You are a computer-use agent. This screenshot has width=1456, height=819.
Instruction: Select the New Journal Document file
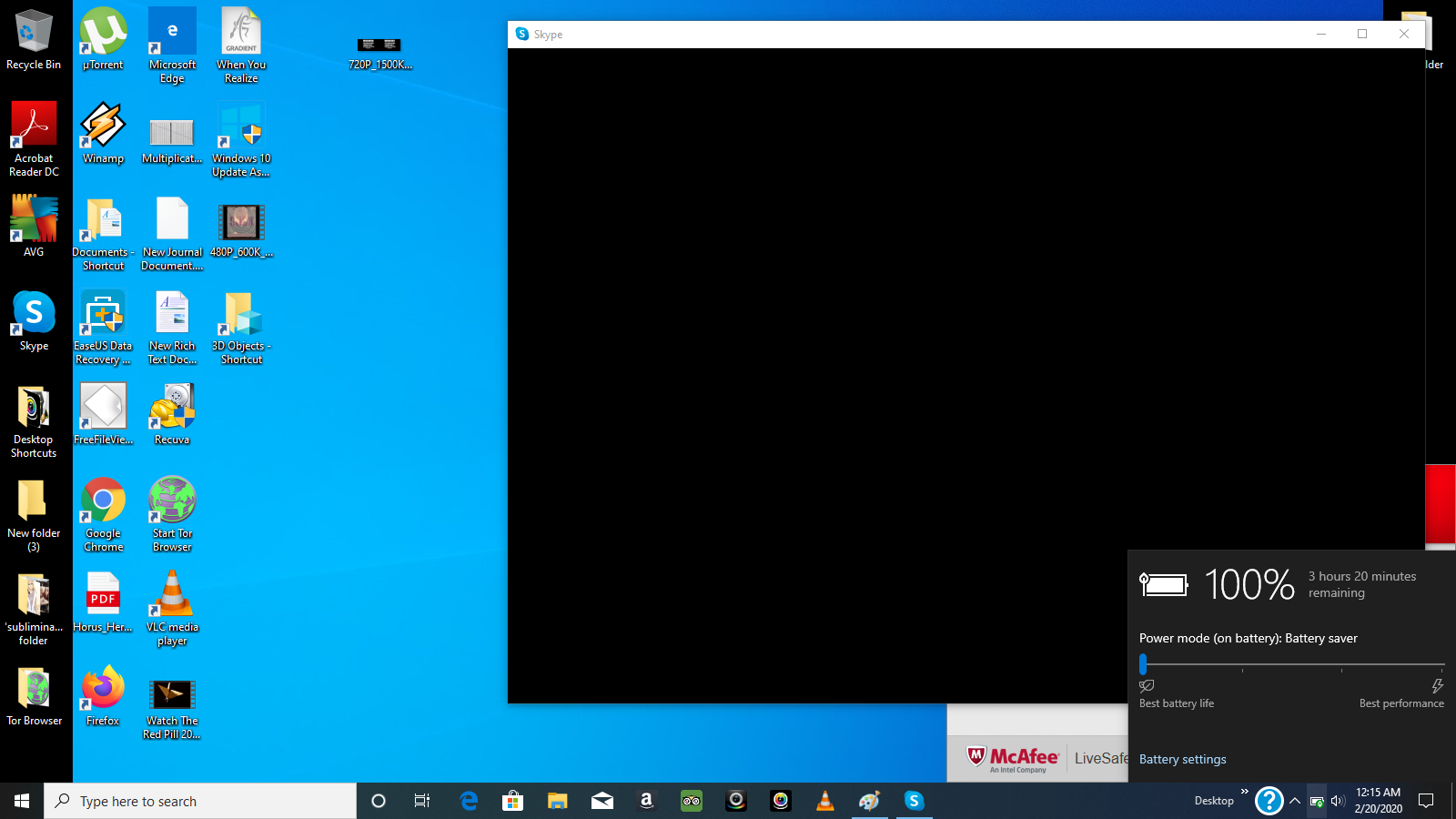172,234
